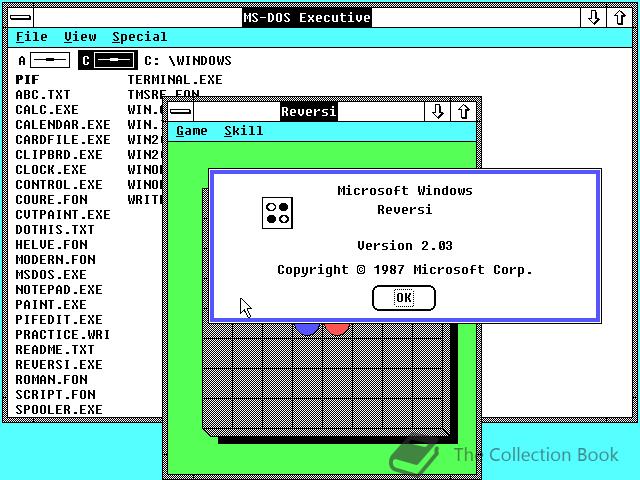This screenshot has width=640, height=480.
Task: Open File menu in MS-DOS Executive
Action: coord(31,37)
